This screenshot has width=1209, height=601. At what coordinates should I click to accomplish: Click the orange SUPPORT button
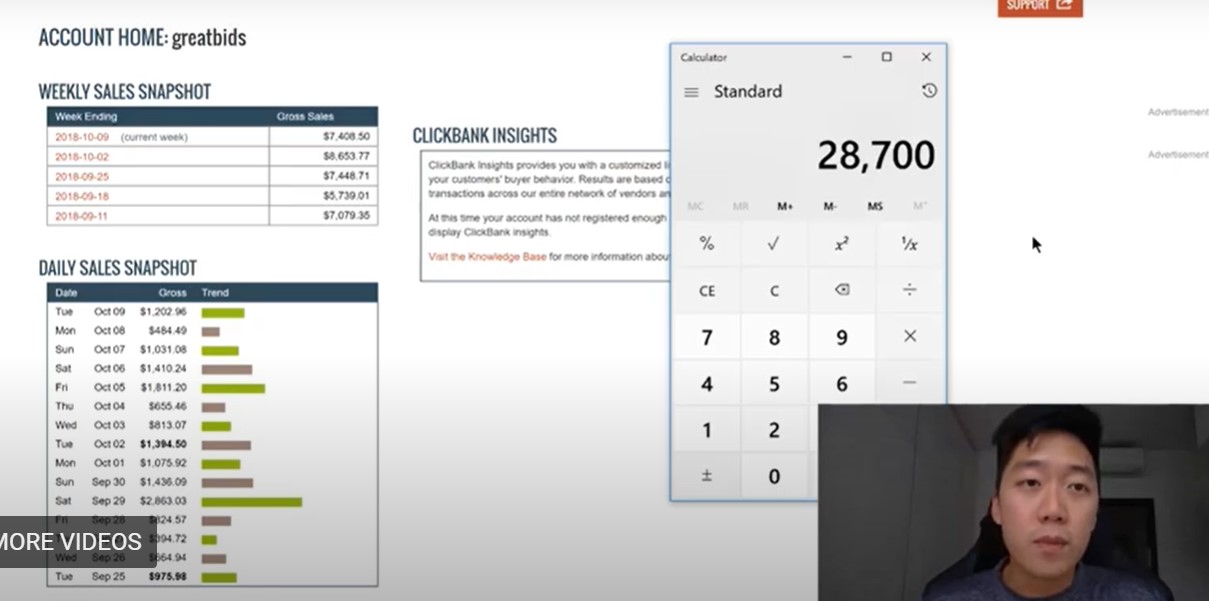[1040, 7]
